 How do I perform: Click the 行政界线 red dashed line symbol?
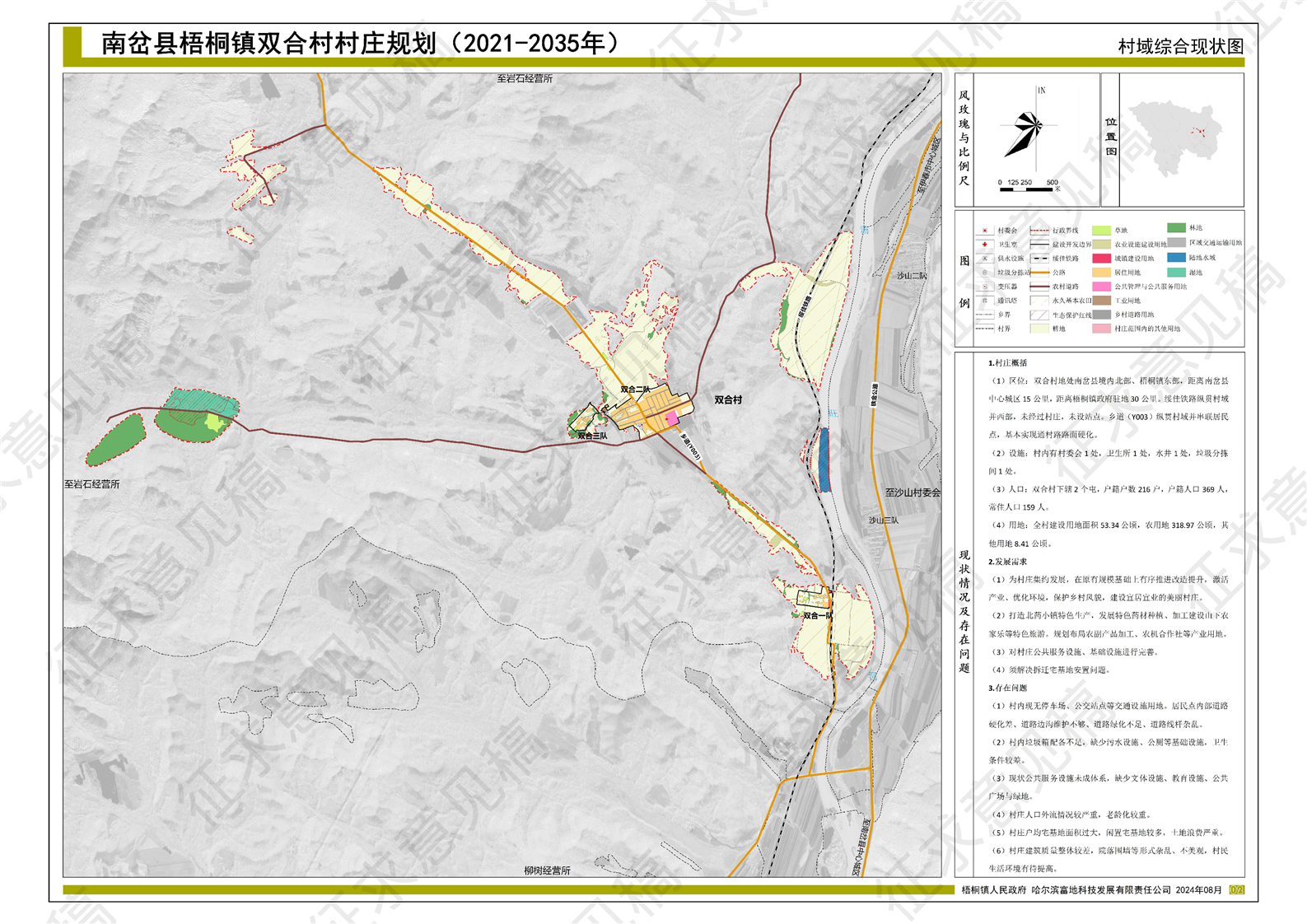pos(1039,231)
